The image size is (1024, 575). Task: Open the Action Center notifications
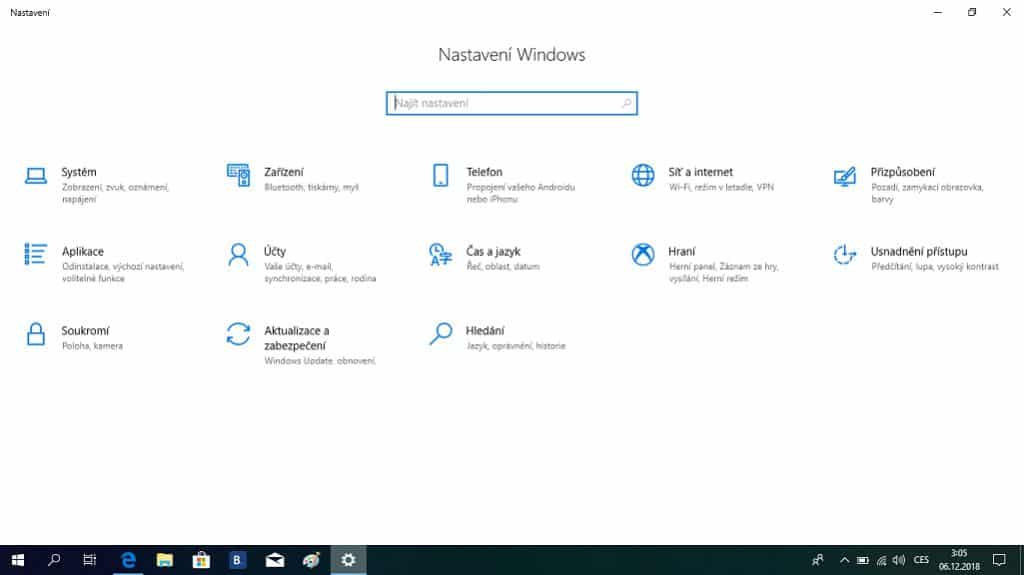999,560
